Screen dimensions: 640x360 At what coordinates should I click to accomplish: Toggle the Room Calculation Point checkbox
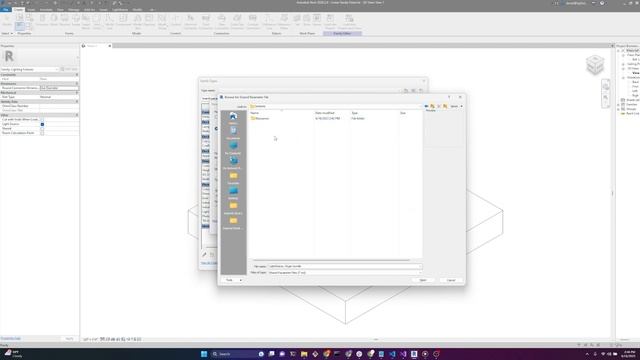pyautogui.click(x=42, y=133)
